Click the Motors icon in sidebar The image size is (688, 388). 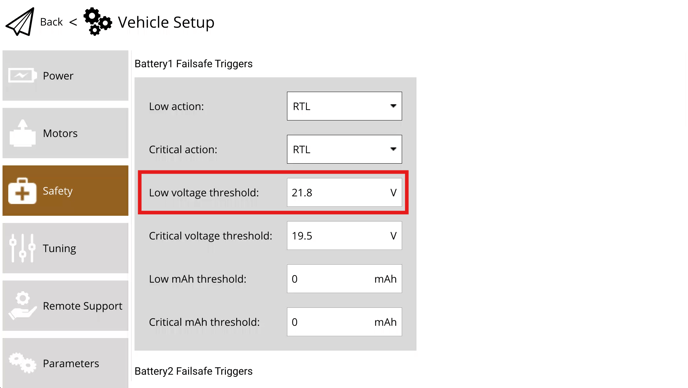point(22,133)
